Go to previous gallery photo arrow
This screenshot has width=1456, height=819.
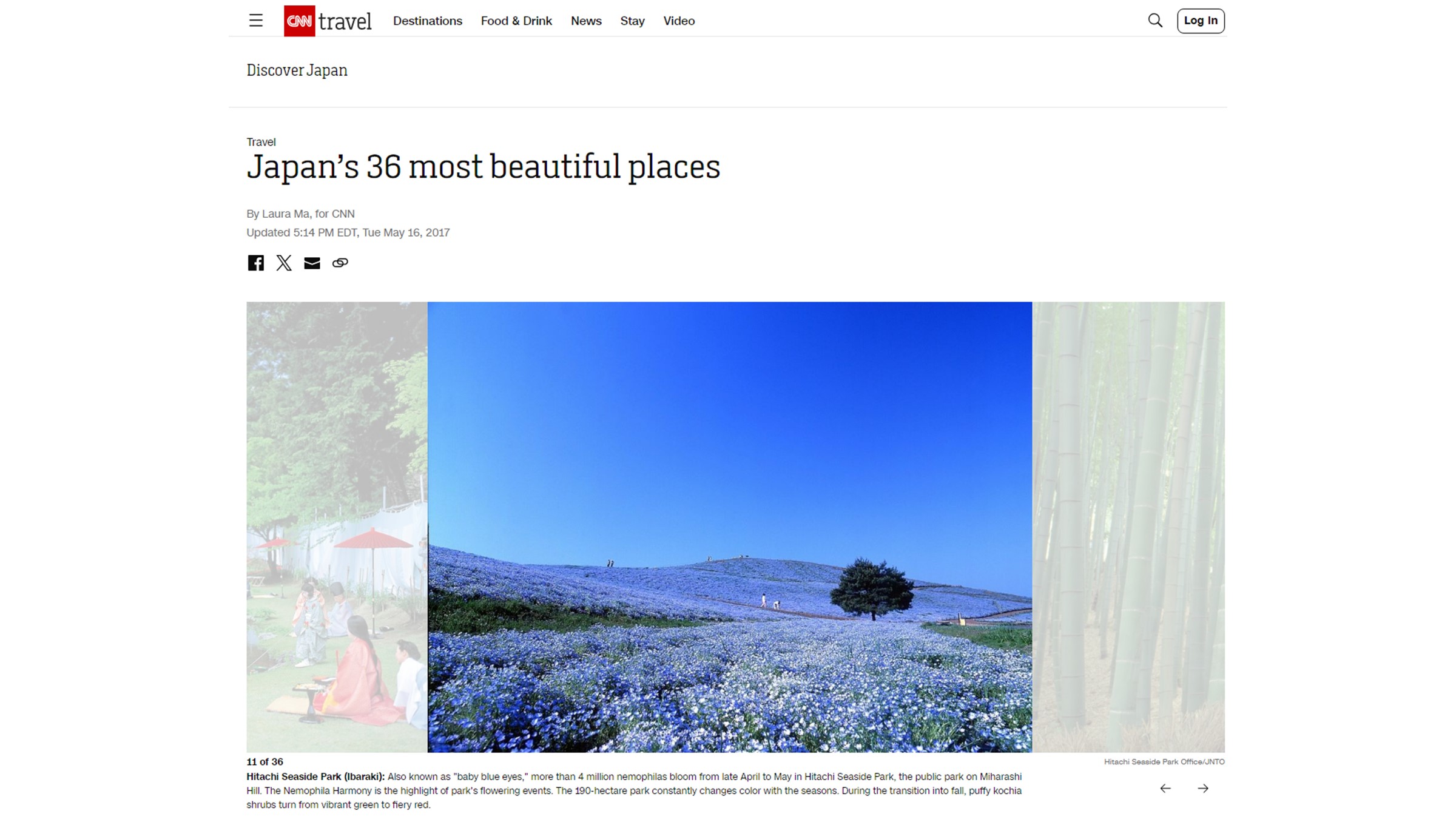coord(1165,788)
